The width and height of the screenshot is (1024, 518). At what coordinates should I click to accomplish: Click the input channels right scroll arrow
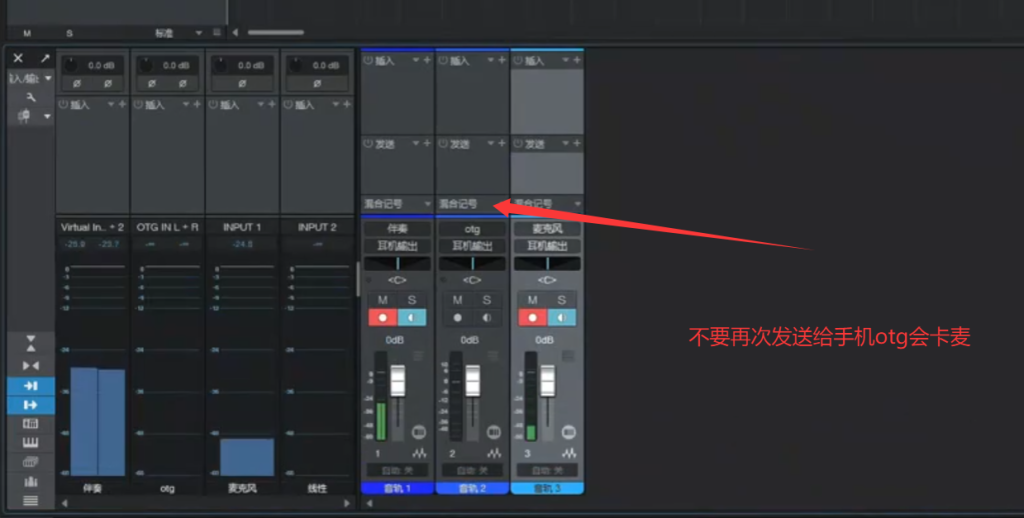coord(347,503)
